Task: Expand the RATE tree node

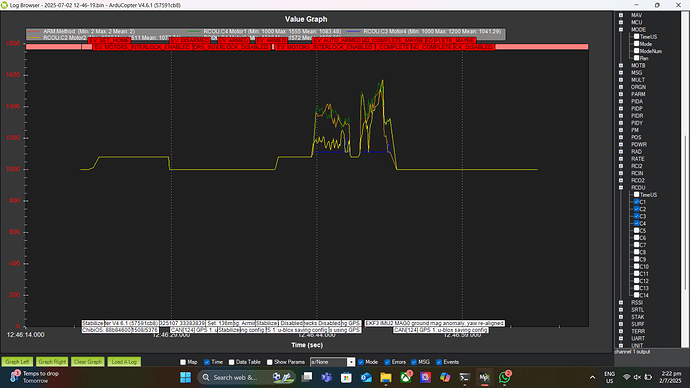Action: click(621, 159)
